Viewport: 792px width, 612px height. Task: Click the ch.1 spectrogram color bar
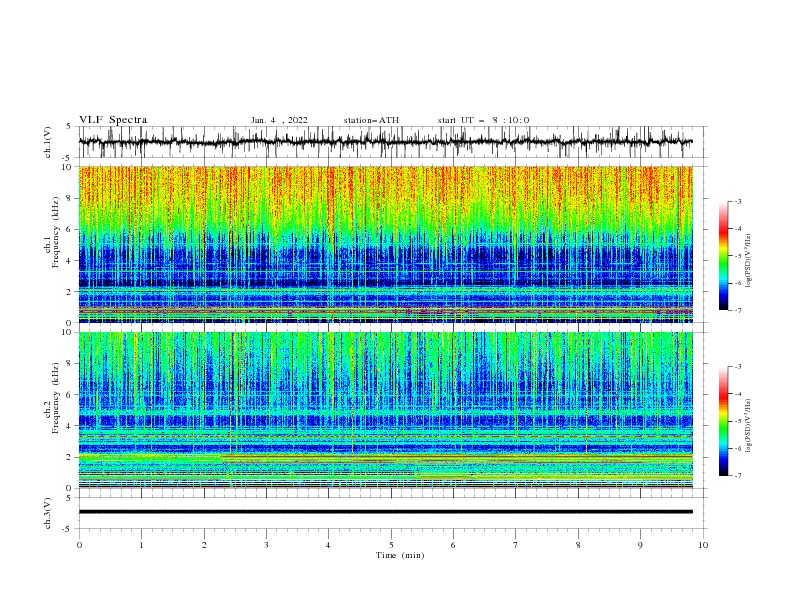[723, 256]
